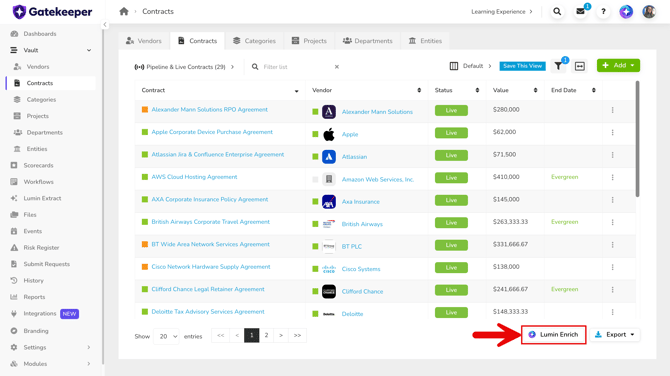Collapse the Vault section chevron
Viewport: 670px width, 376px height.
click(89, 50)
